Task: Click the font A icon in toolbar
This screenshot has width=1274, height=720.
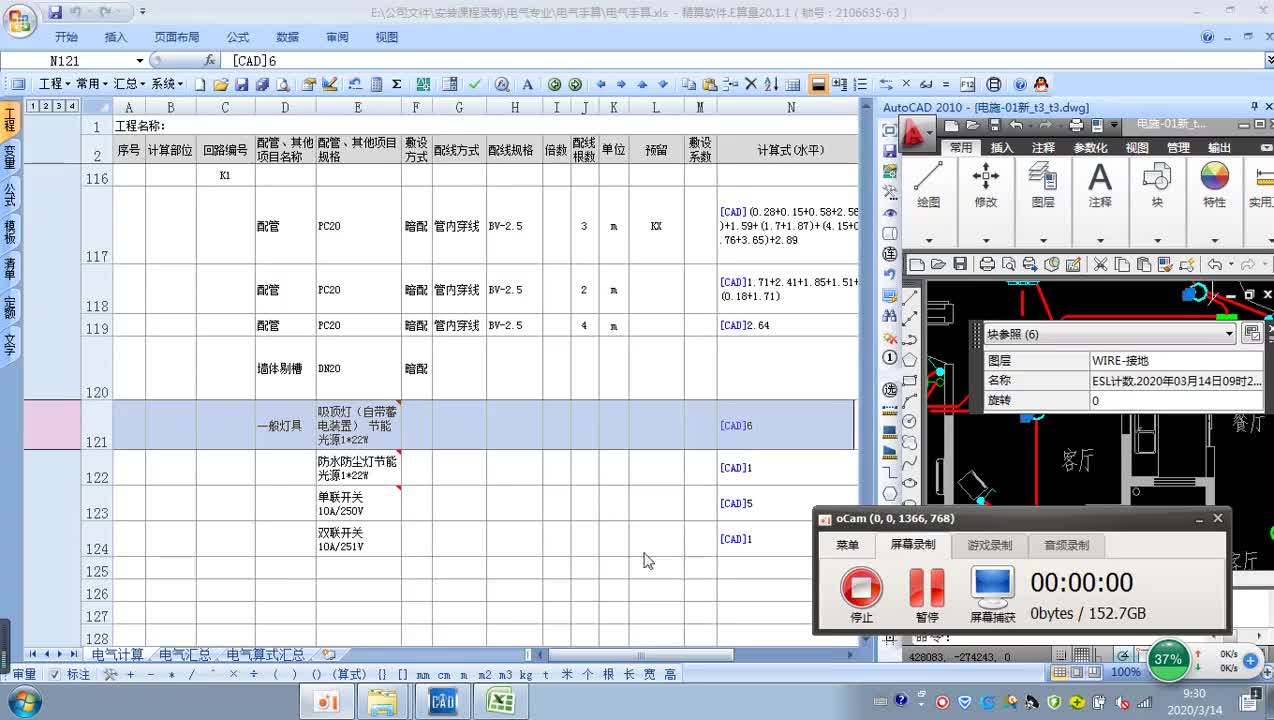Action: click(528, 85)
